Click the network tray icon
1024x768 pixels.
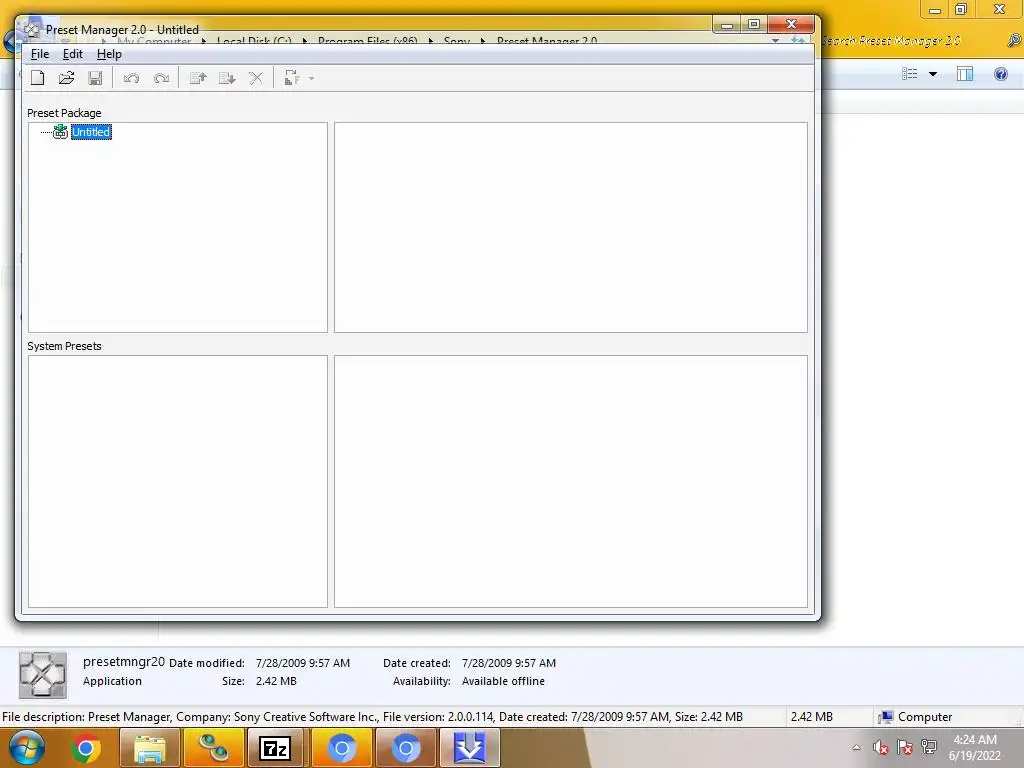pyautogui.click(x=929, y=747)
